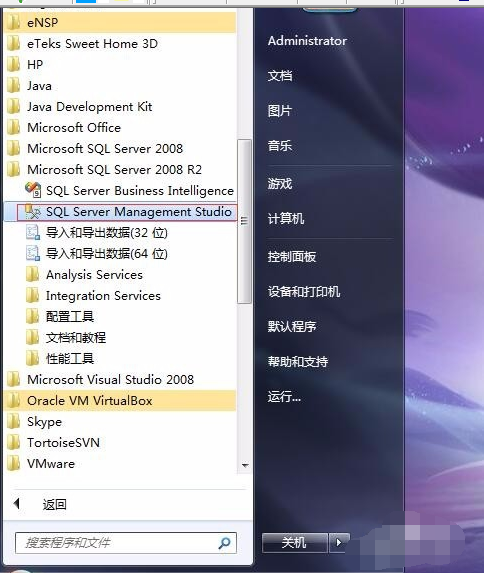Viewport: 484px width, 573px height.
Task: Expand the Analysis Services subfolder
Action: 120,274
